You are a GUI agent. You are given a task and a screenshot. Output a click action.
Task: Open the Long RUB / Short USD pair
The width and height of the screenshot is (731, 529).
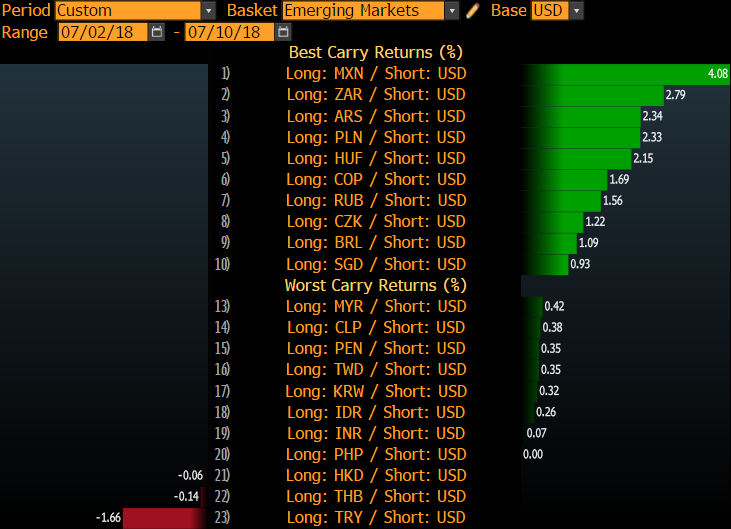pyautogui.click(x=375, y=200)
